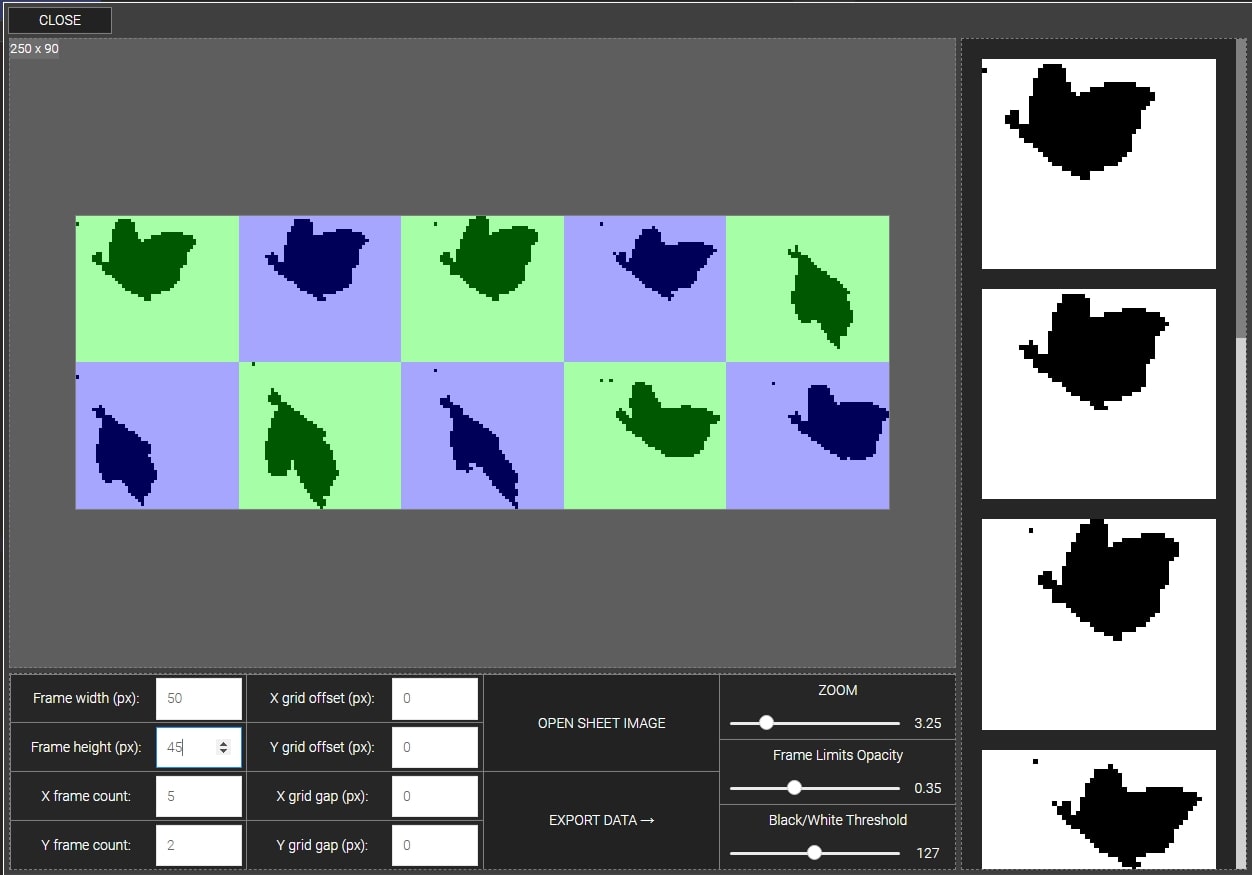Select the X frame count input
Screen dimensions: 1252x875
tap(198, 796)
